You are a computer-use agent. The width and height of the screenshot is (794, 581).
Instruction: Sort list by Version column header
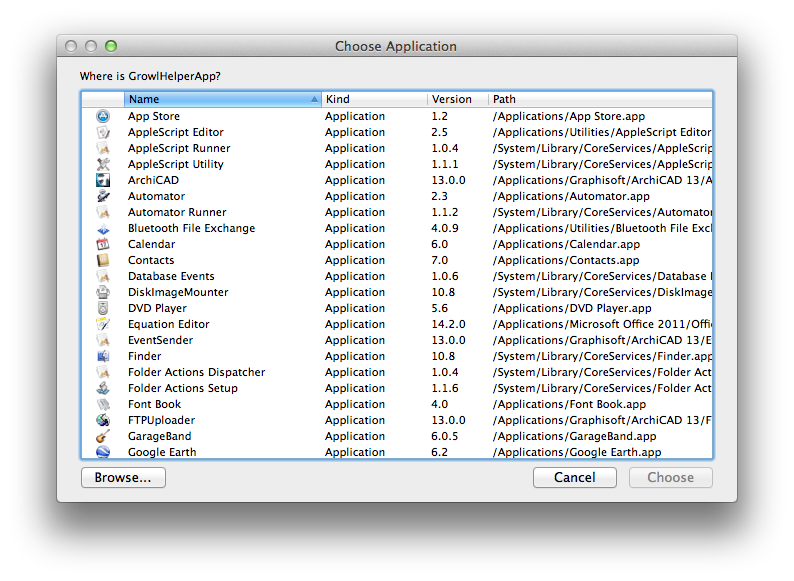[458, 99]
